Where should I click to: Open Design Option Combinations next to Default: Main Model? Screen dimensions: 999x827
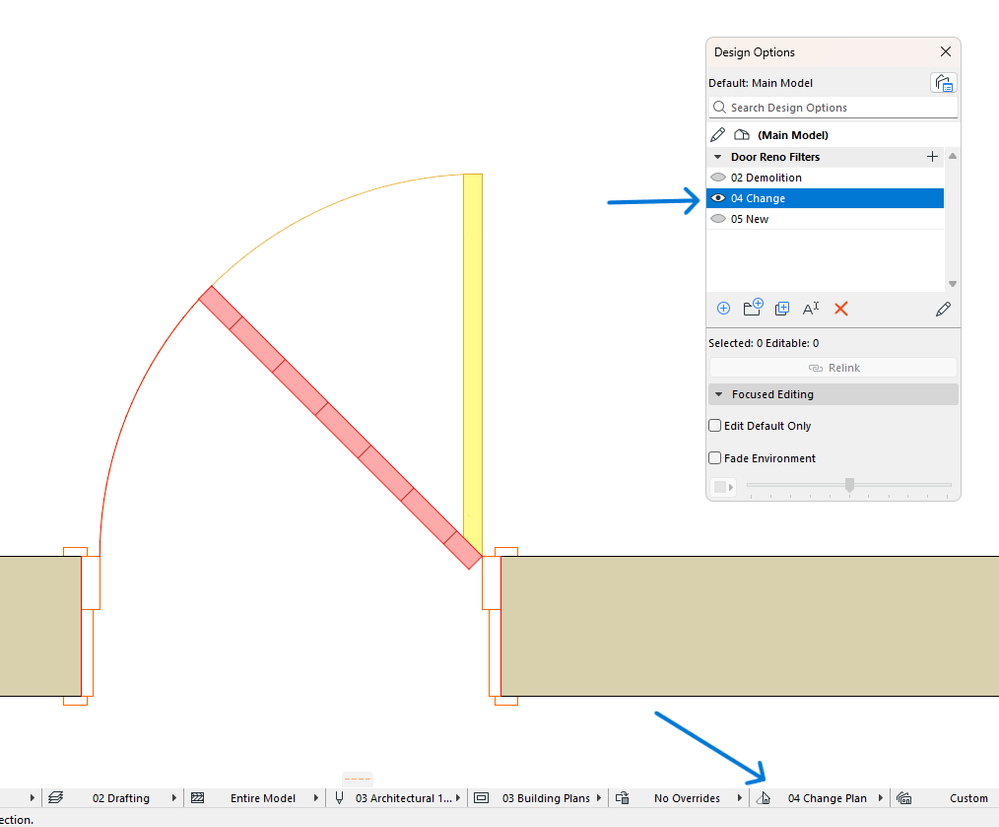coord(943,83)
